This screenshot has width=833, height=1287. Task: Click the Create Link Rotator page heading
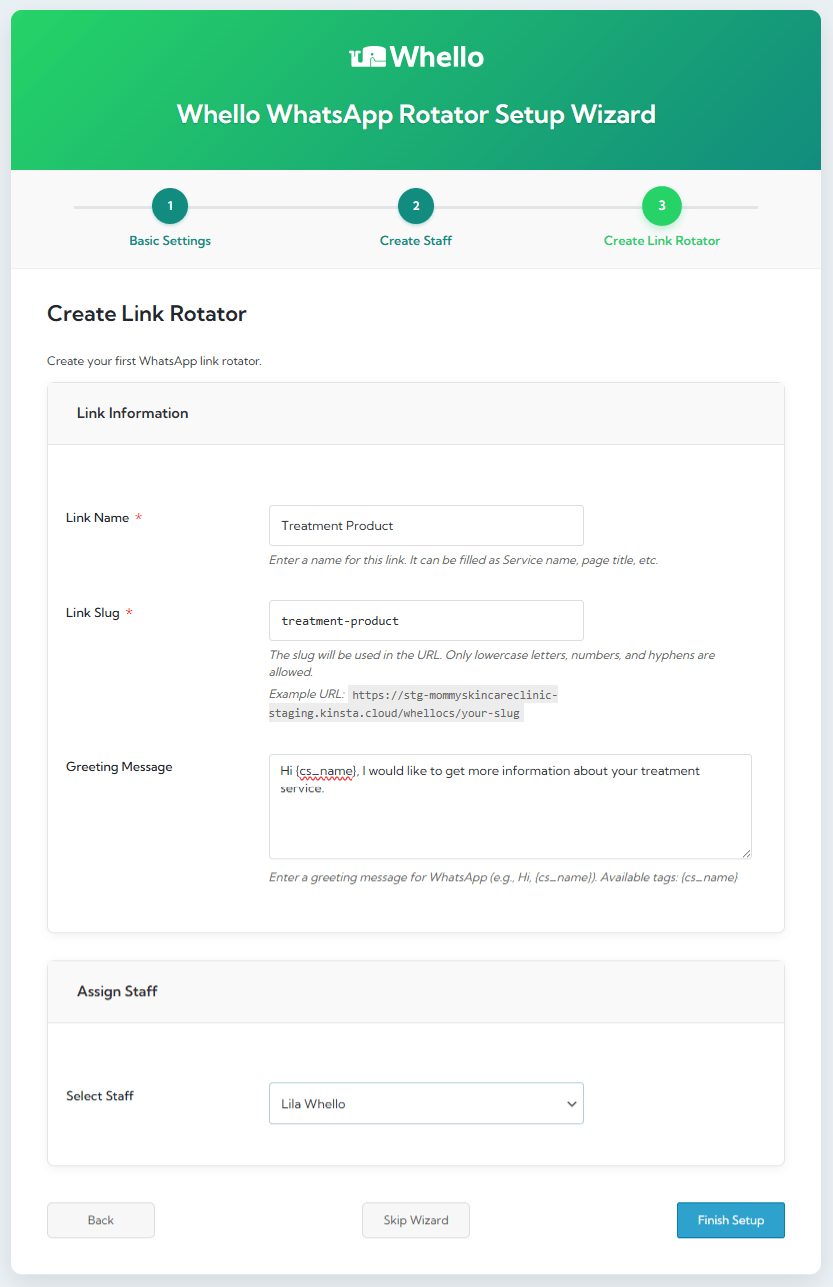[147, 313]
